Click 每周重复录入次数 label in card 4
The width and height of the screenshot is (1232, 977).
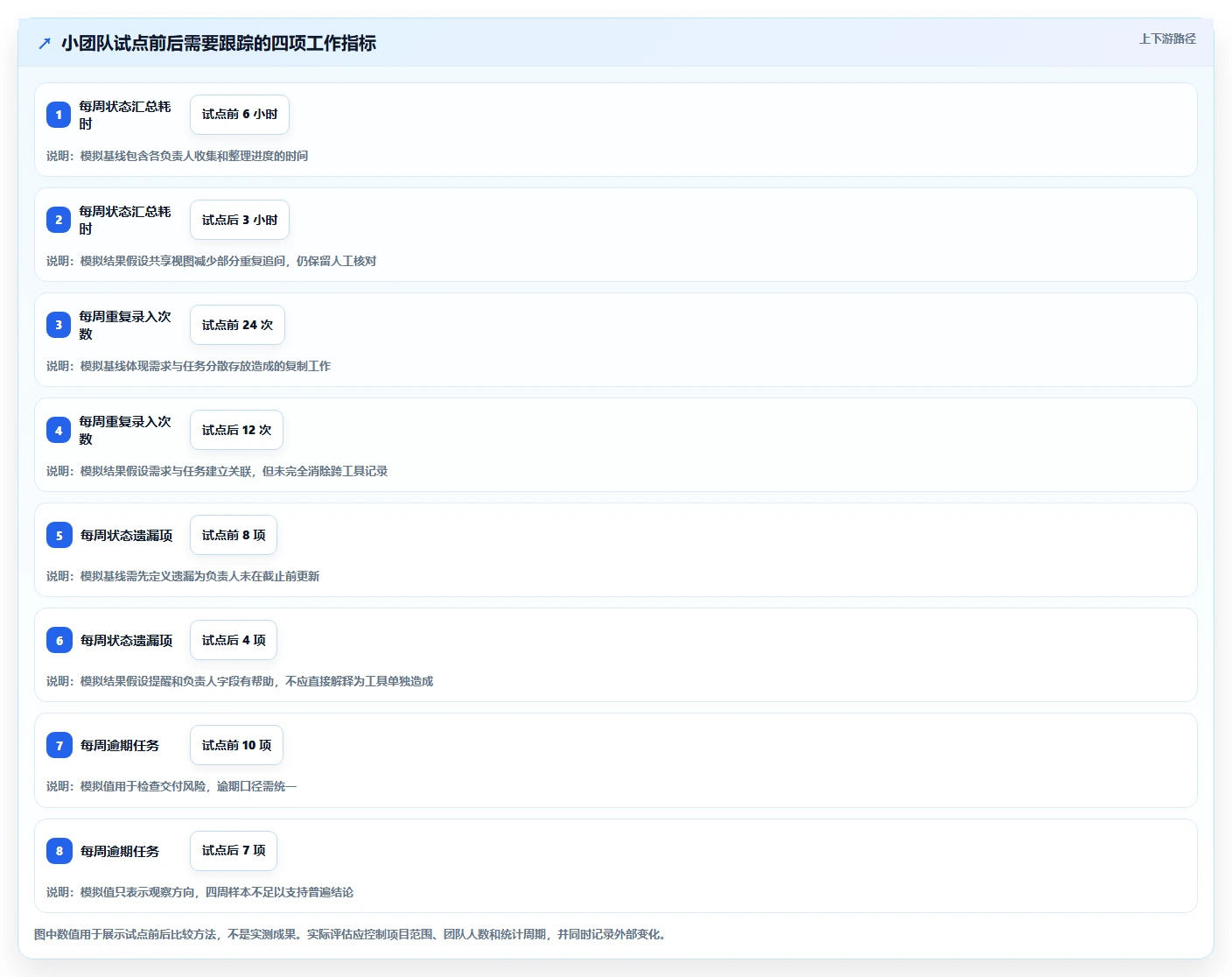(x=125, y=430)
